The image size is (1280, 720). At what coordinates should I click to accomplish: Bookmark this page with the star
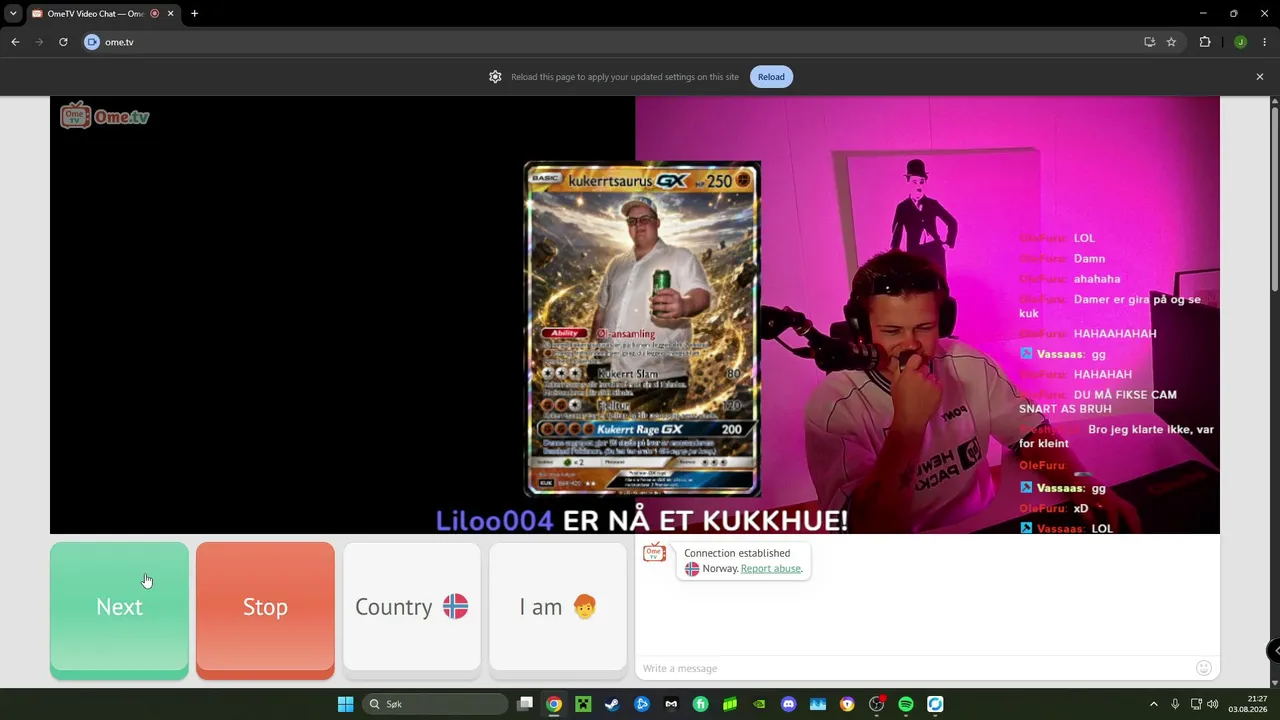[1171, 42]
